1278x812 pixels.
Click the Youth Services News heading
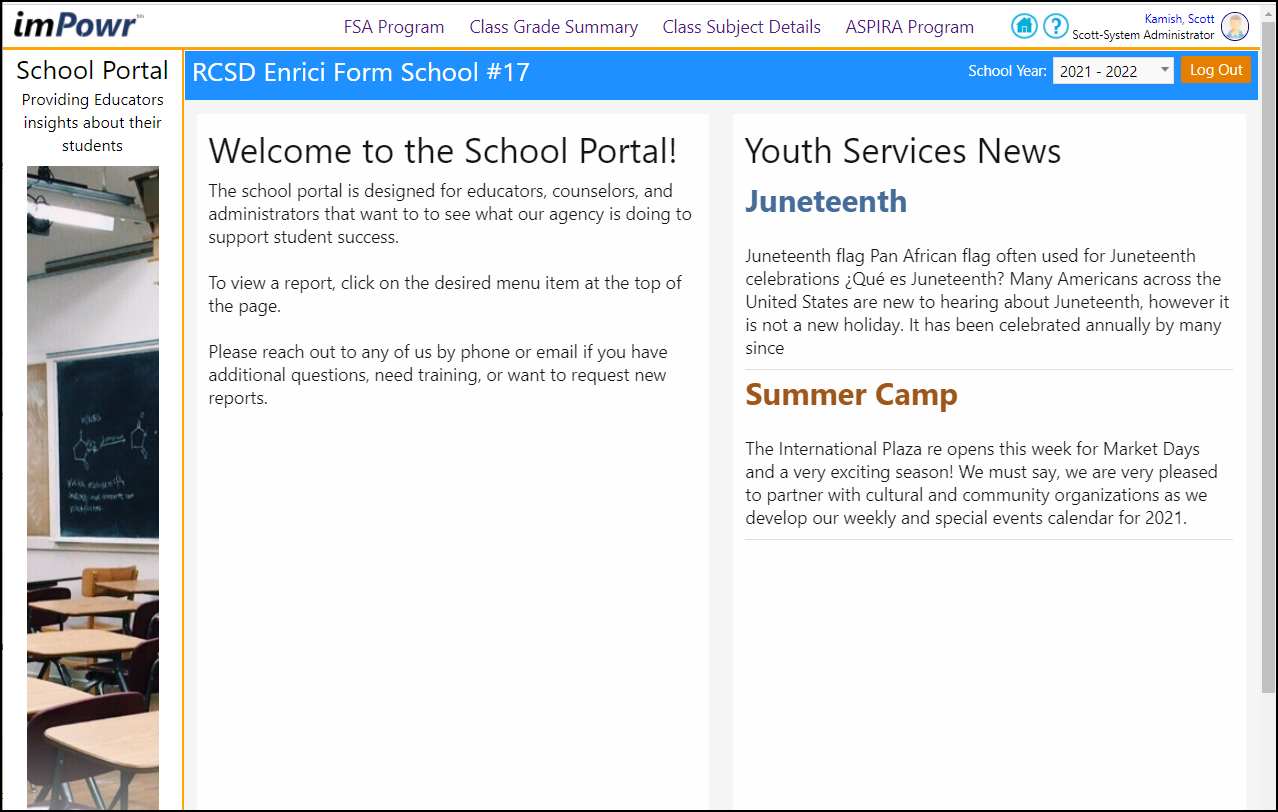(903, 151)
